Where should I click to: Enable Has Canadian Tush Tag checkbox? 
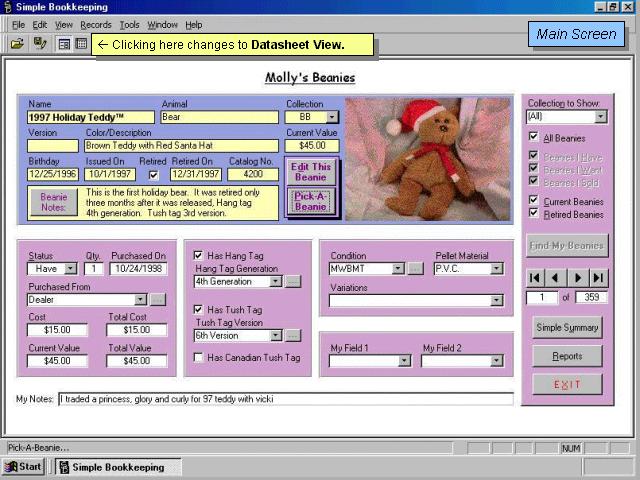tap(199, 357)
